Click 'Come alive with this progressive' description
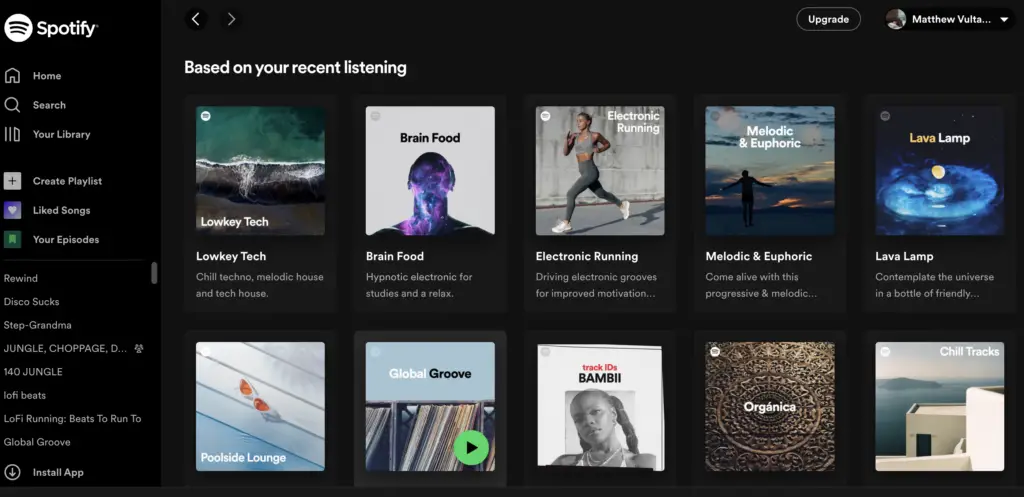This screenshot has height=497, width=1024. pyautogui.click(x=761, y=285)
